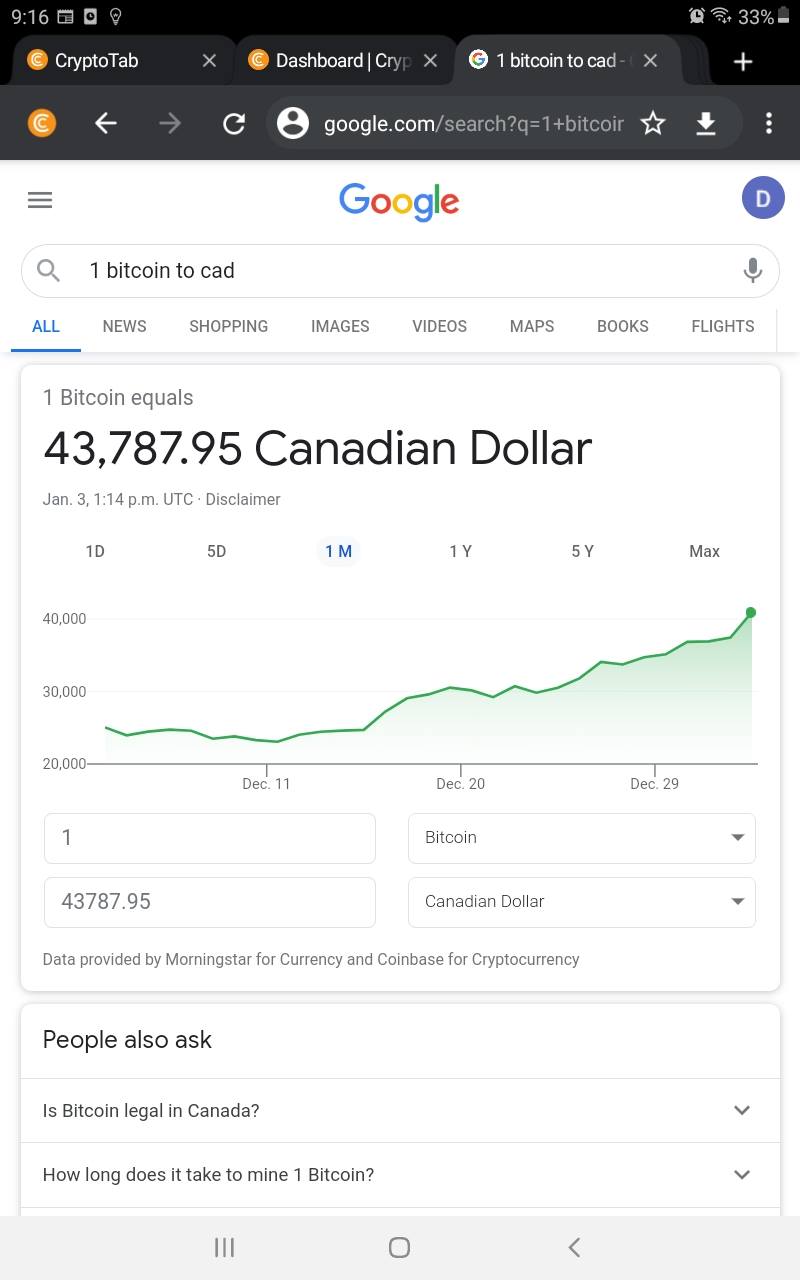800x1280 pixels.
Task: Open the three-dot browser menu
Action: [768, 123]
